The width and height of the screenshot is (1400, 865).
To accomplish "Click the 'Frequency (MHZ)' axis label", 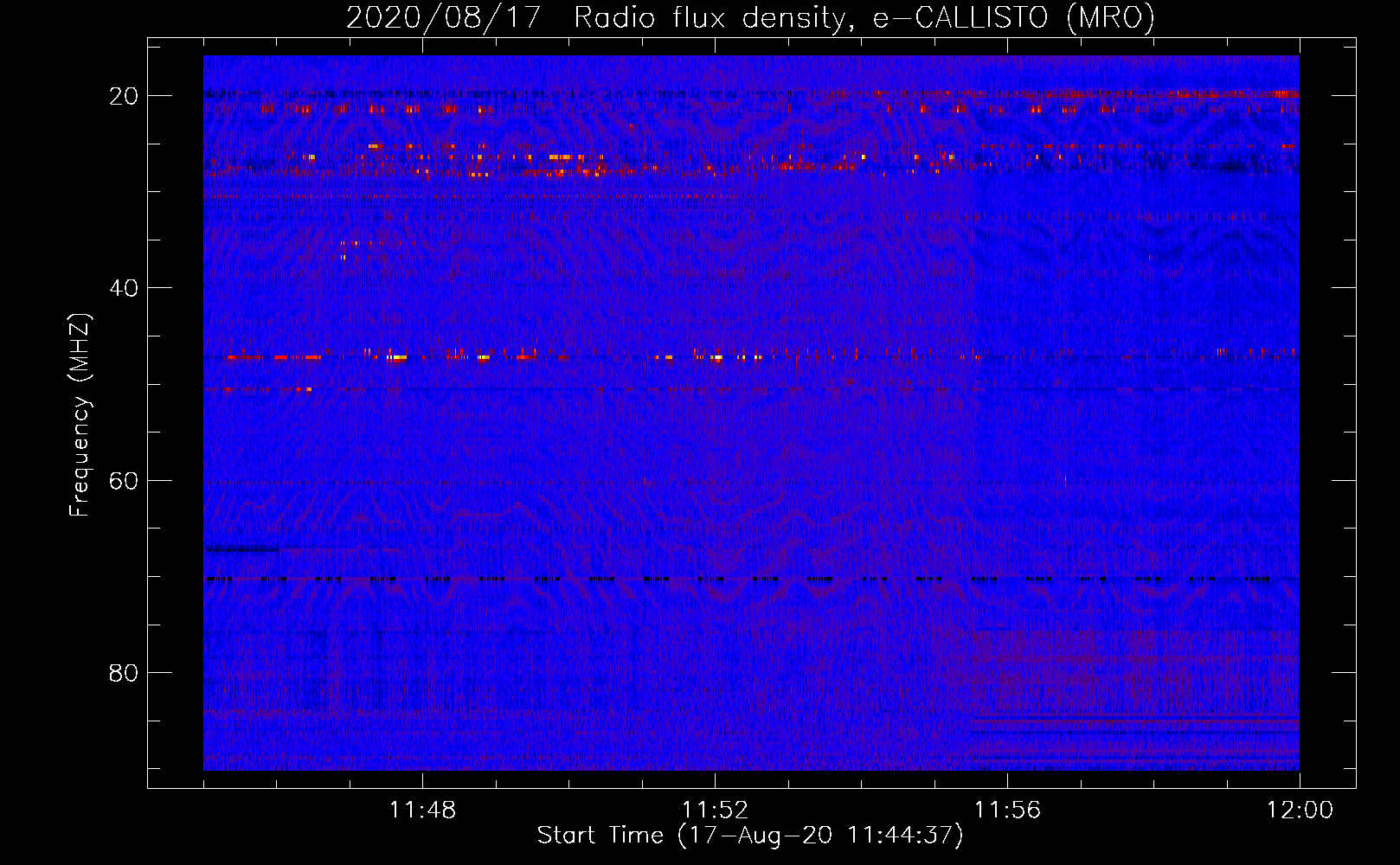I will point(80,415).
